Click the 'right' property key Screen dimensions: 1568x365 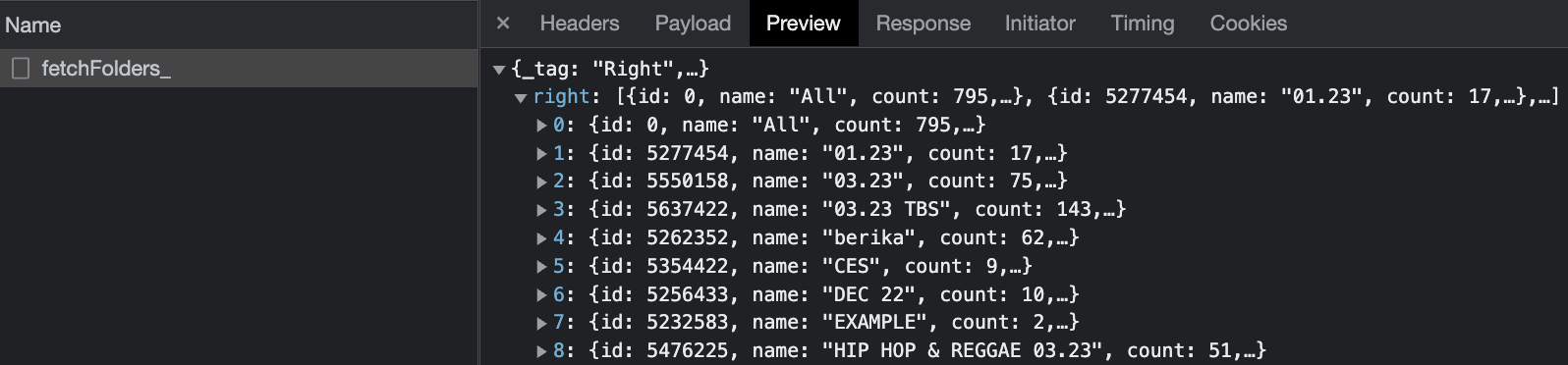(561, 97)
